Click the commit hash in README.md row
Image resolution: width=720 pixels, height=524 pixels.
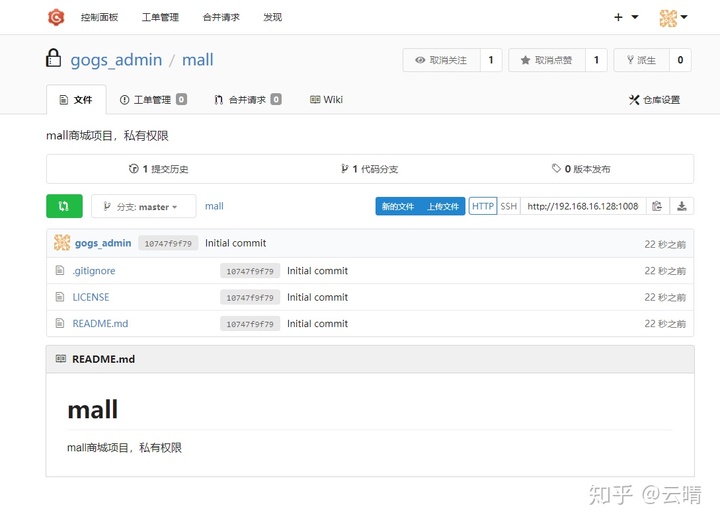(x=250, y=324)
